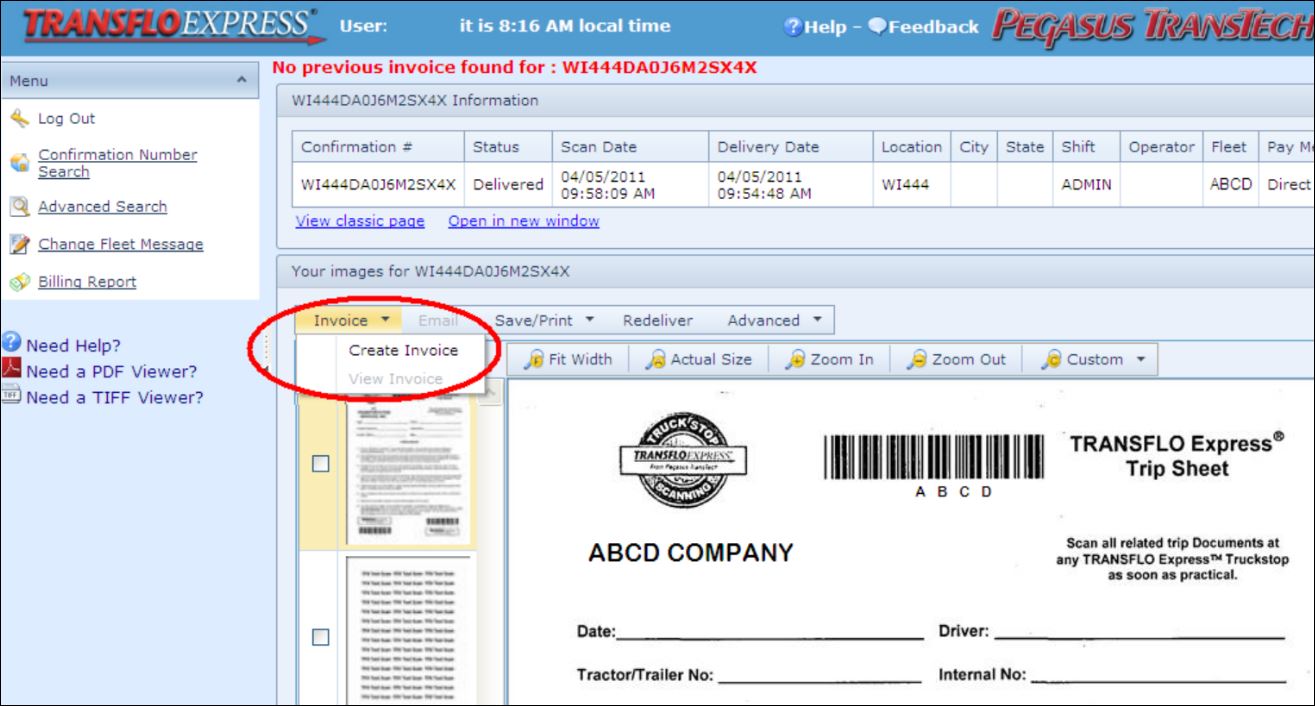Choose Create Invoice from the Invoice menu
Image resolution: width=1315 pixels, height=706 pixels.
pyautogui.click(x=403, y=350)
